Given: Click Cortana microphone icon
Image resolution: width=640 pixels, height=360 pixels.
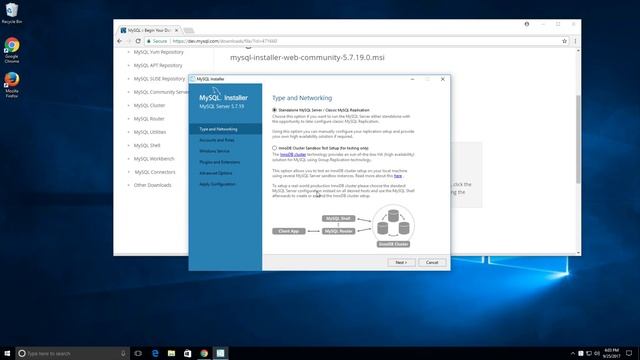Looking at the screenshot, I should (123, 353).
